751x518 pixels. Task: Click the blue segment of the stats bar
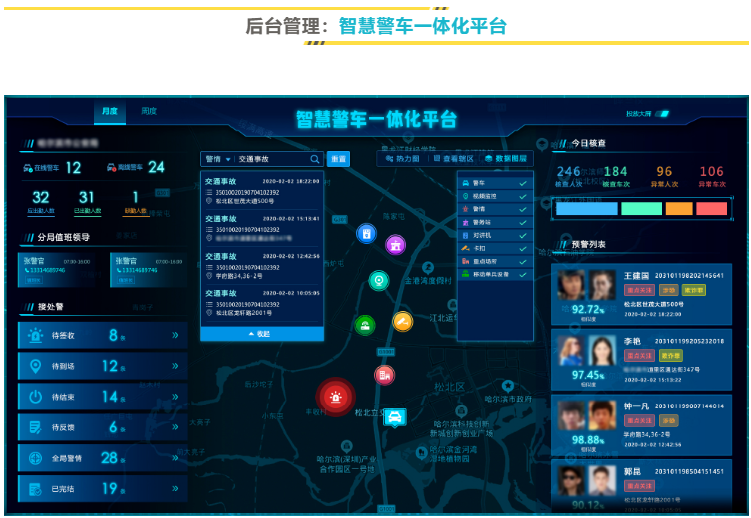[586, 208]
